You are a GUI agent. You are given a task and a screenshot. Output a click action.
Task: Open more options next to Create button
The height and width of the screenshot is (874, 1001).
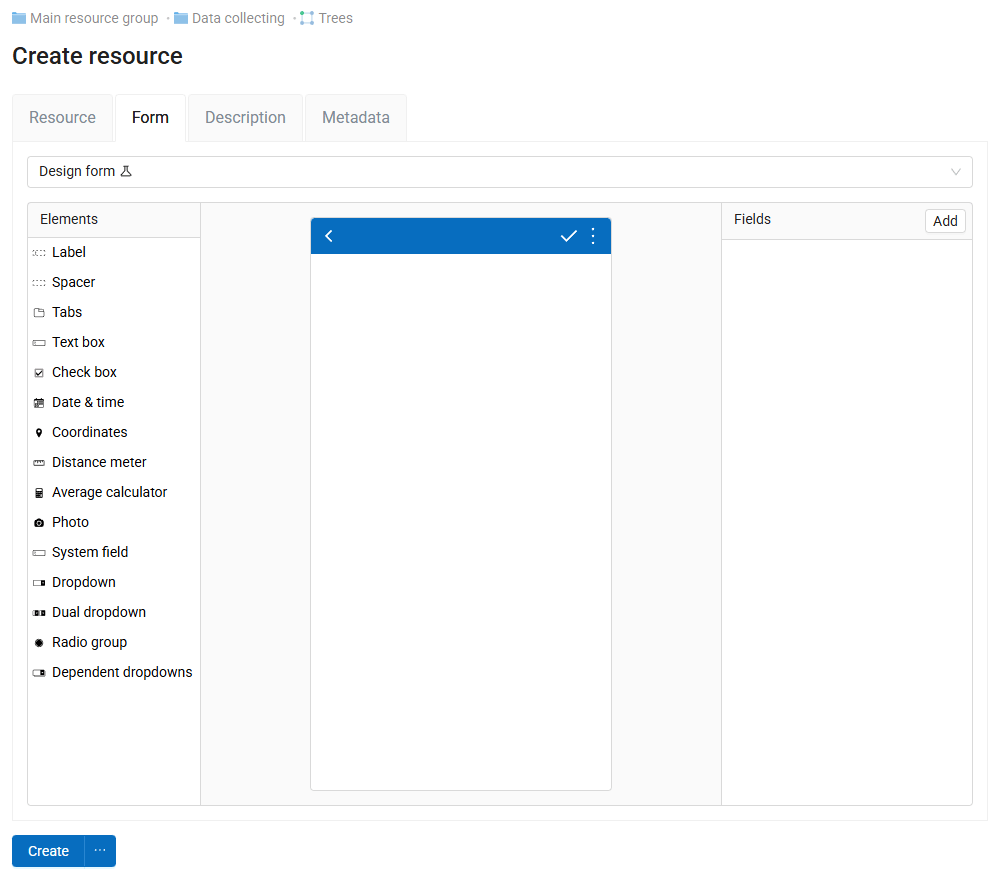(100, 851)
